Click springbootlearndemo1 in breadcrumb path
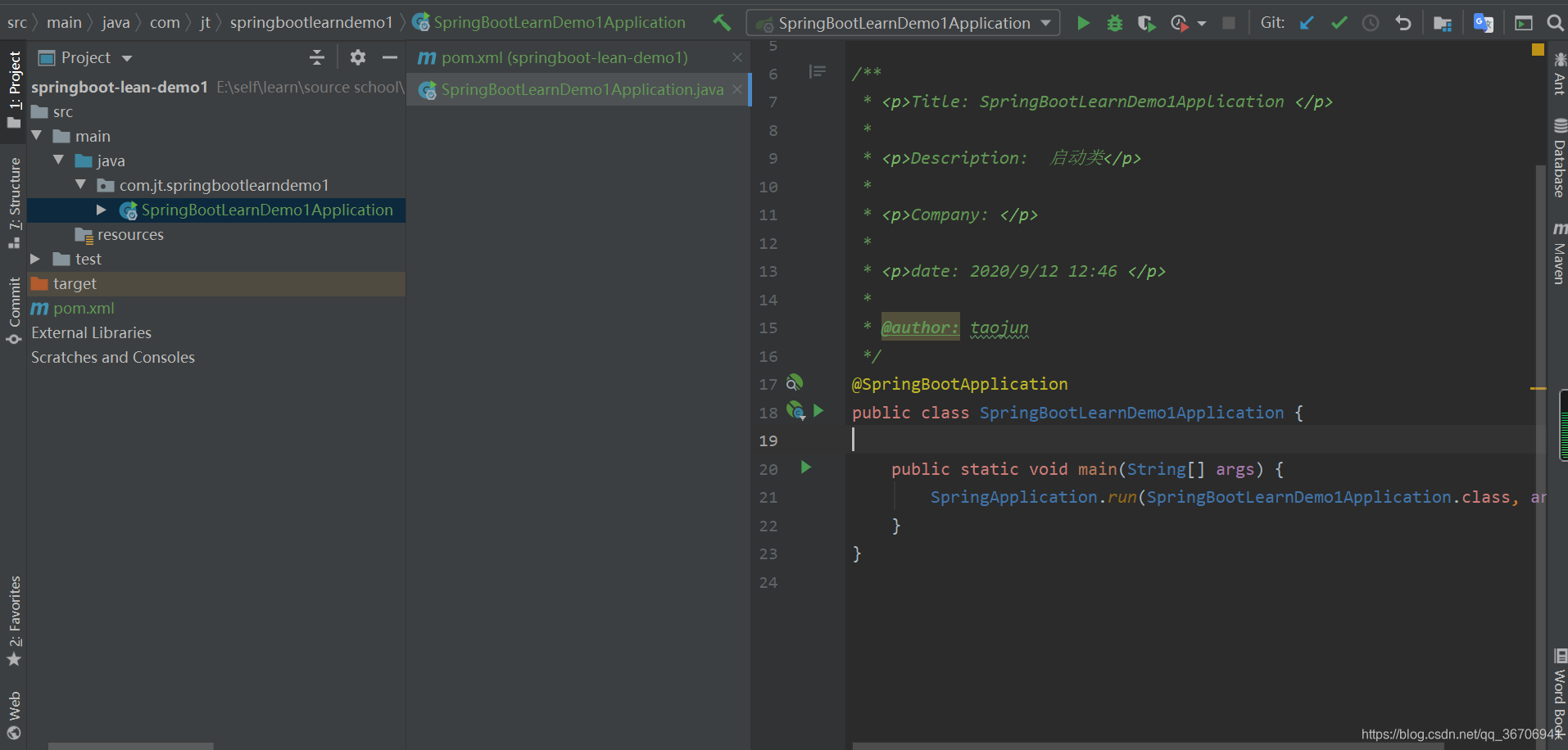 tap(311, 22)
